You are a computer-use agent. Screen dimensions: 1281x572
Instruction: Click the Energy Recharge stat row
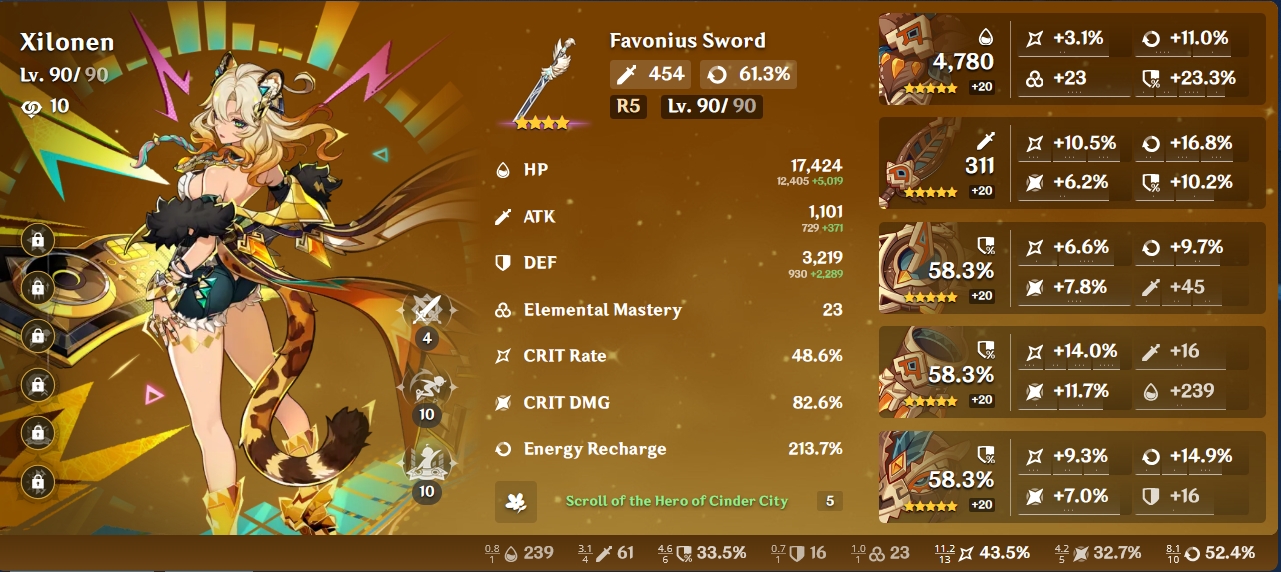[x=669, y=449]
